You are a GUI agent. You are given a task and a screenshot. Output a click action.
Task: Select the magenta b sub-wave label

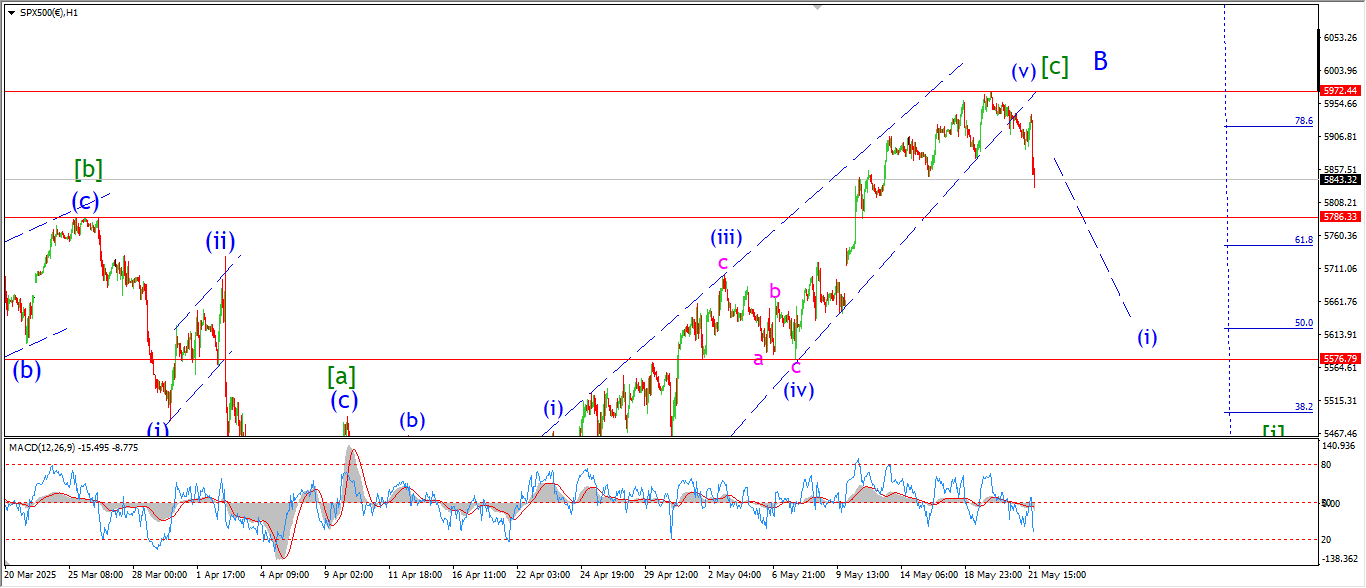(x=774, y=291)
